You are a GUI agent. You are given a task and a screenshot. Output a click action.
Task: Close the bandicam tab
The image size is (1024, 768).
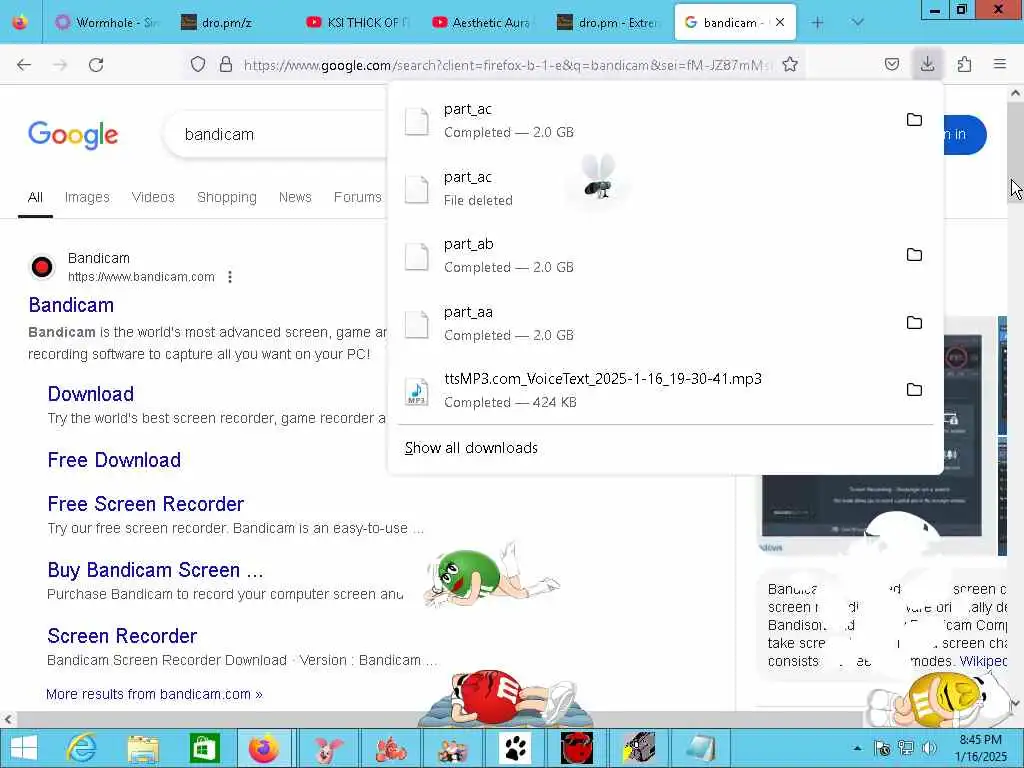coord(780,22)
